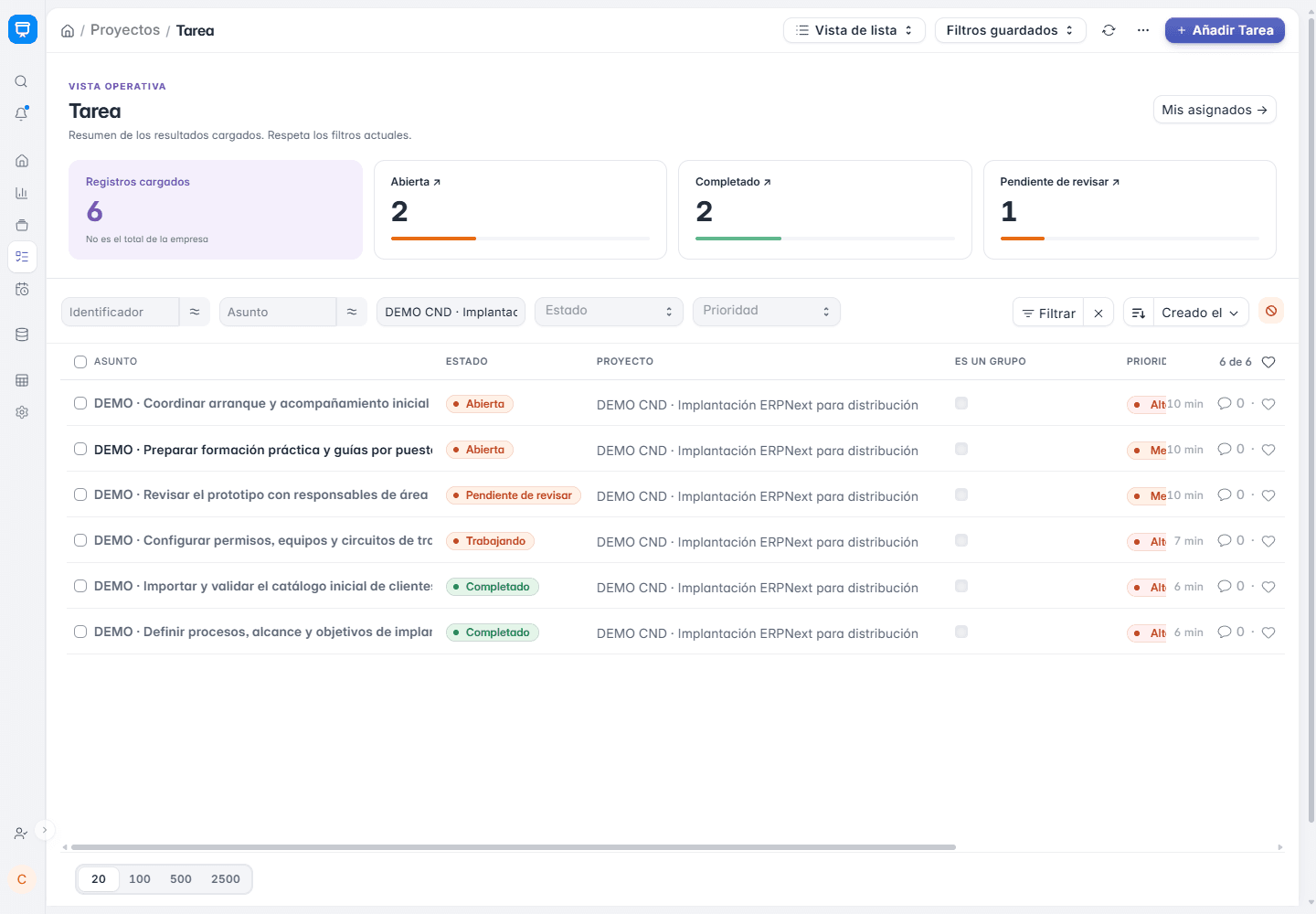The width and height of the screenshot is (1316, 914).
Task: Open Mis asignados link
Action: pos(1215,110)
